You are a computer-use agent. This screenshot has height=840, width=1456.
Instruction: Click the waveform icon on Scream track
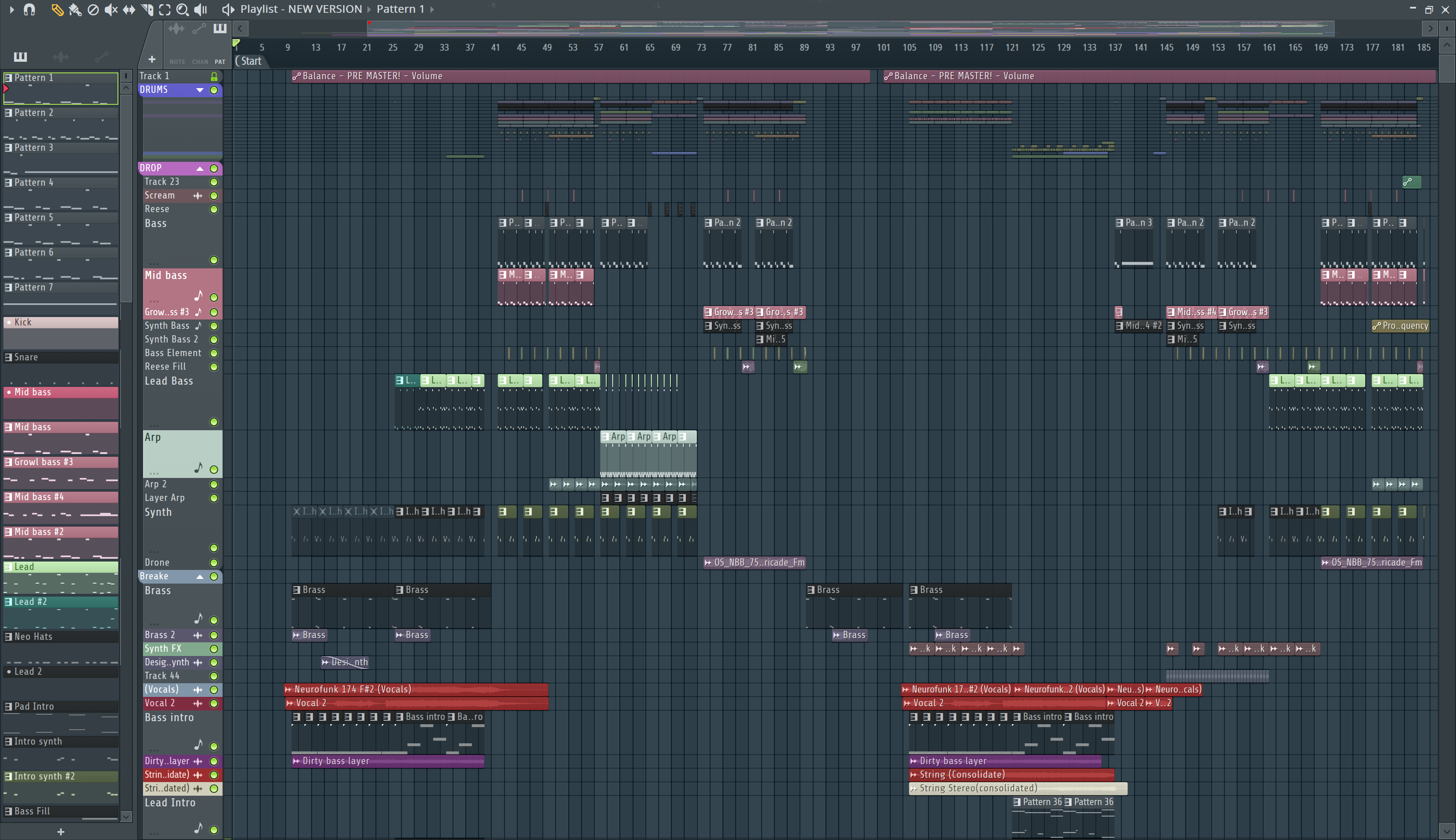point(198,196)
